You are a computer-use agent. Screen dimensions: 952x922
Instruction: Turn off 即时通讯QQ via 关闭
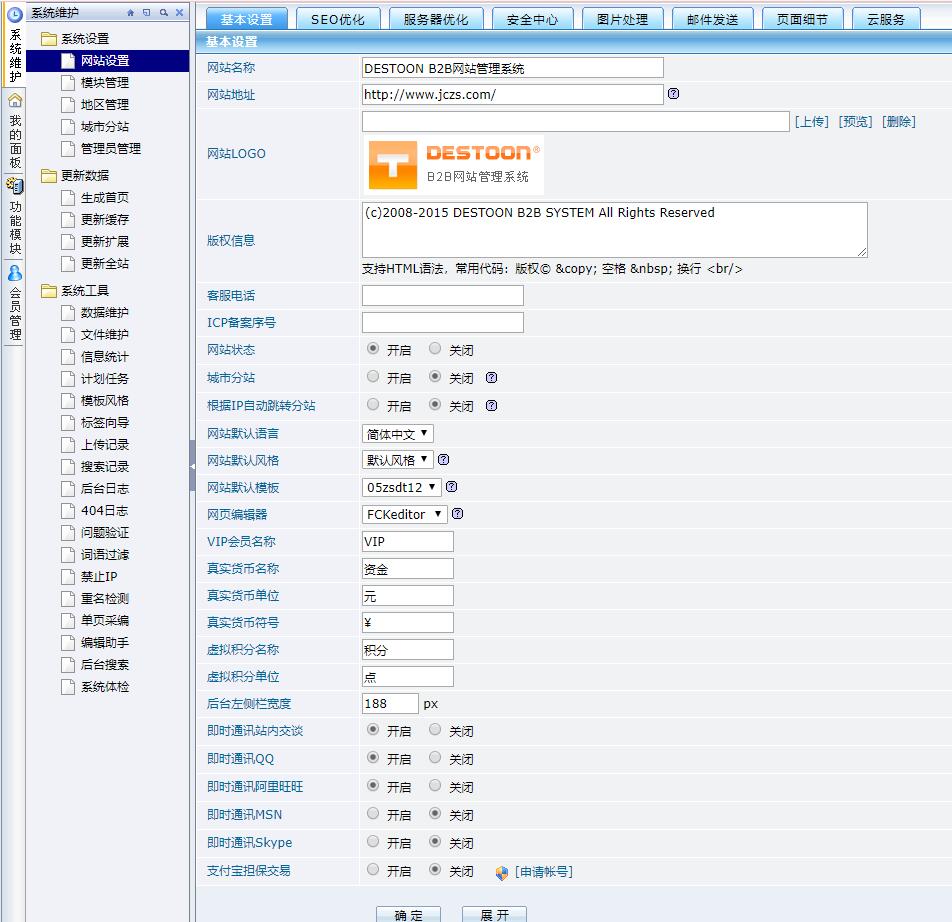[435, 758]
